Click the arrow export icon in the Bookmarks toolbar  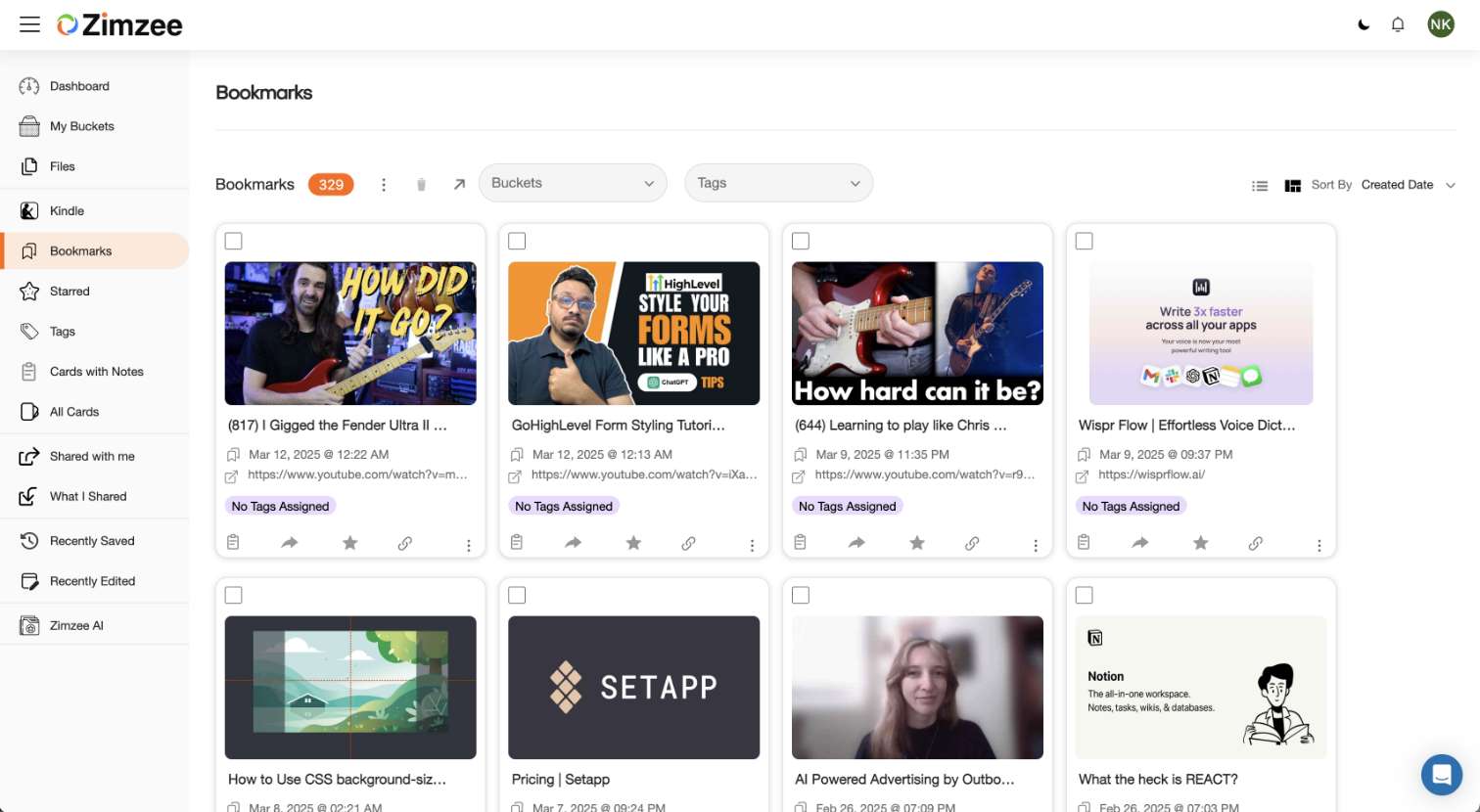coord(459,184)
